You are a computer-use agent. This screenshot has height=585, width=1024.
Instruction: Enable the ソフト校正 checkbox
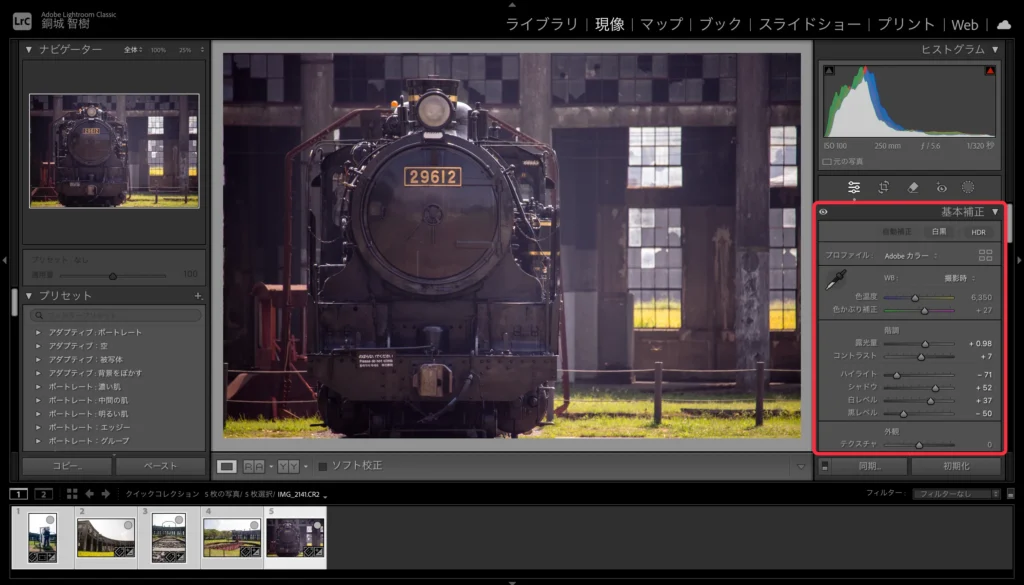pyautogui.click(x=322, y=466)
